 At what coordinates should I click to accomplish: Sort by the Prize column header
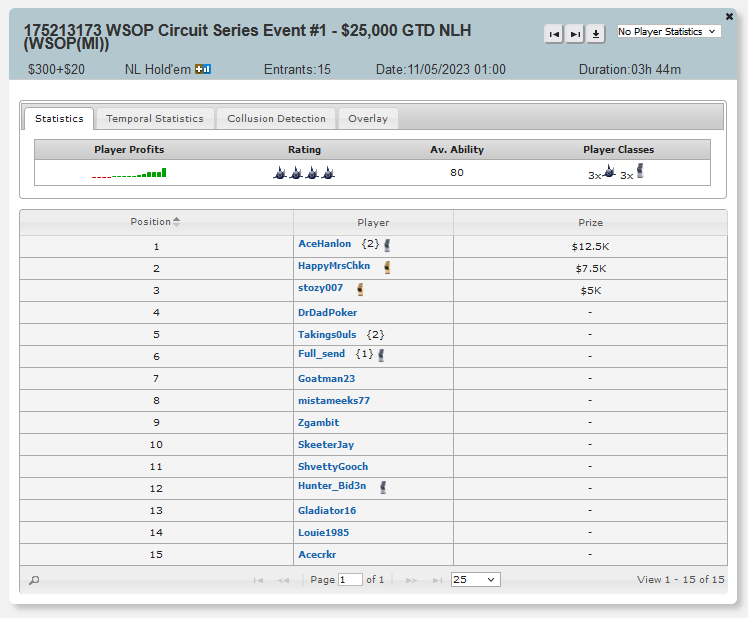click(590, 222)
